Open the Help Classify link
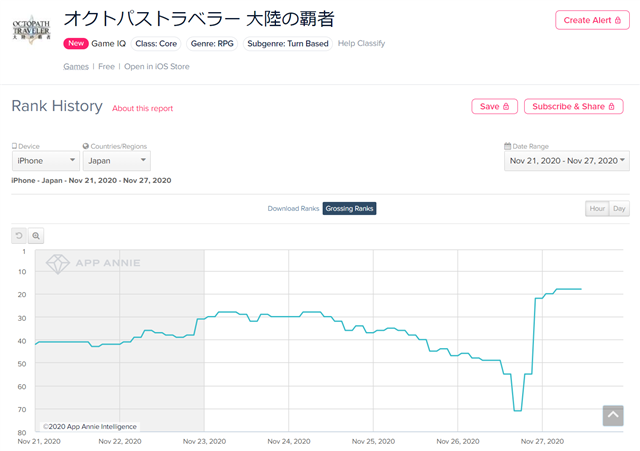The height and width of the screenshot is (451, 640). [361, 43]
